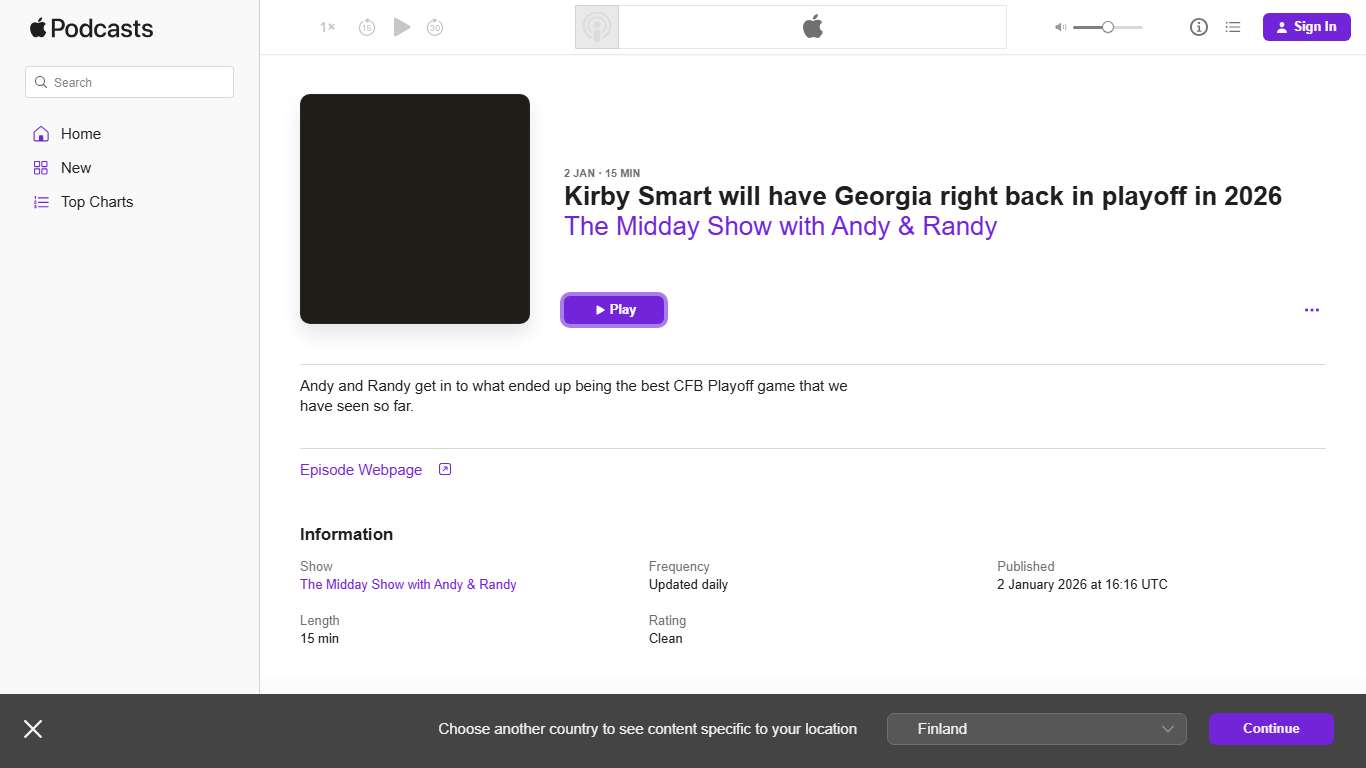Click the Search field
The width and height of the screenshot is (1366, 768).
click(x=129, y=82)
